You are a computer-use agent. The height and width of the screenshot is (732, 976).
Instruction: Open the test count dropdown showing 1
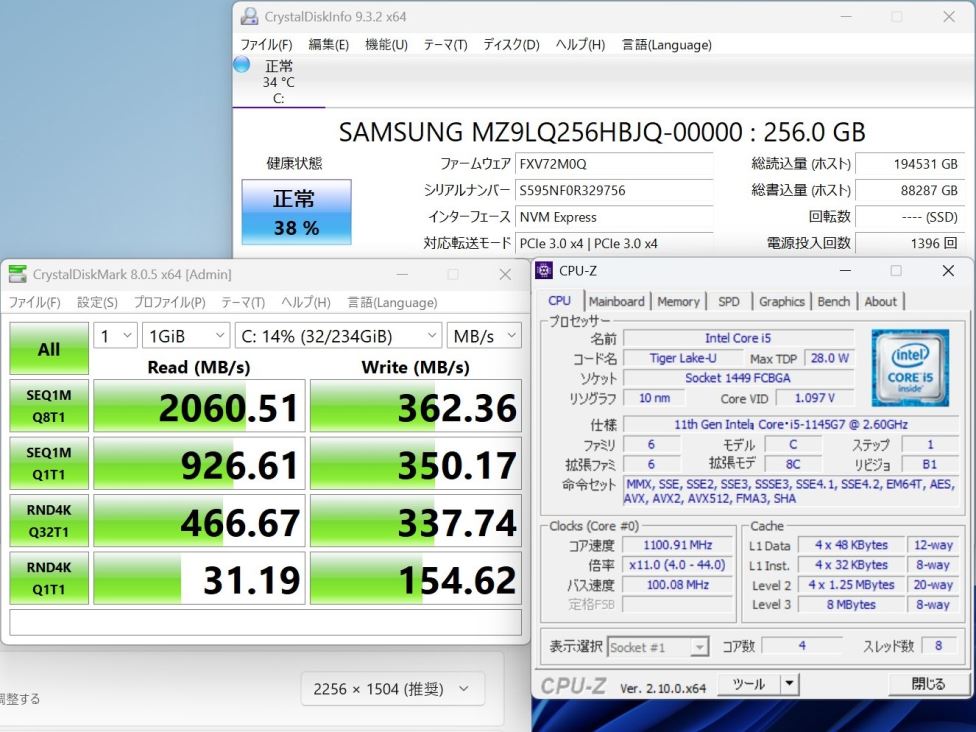tap(115, 336)
